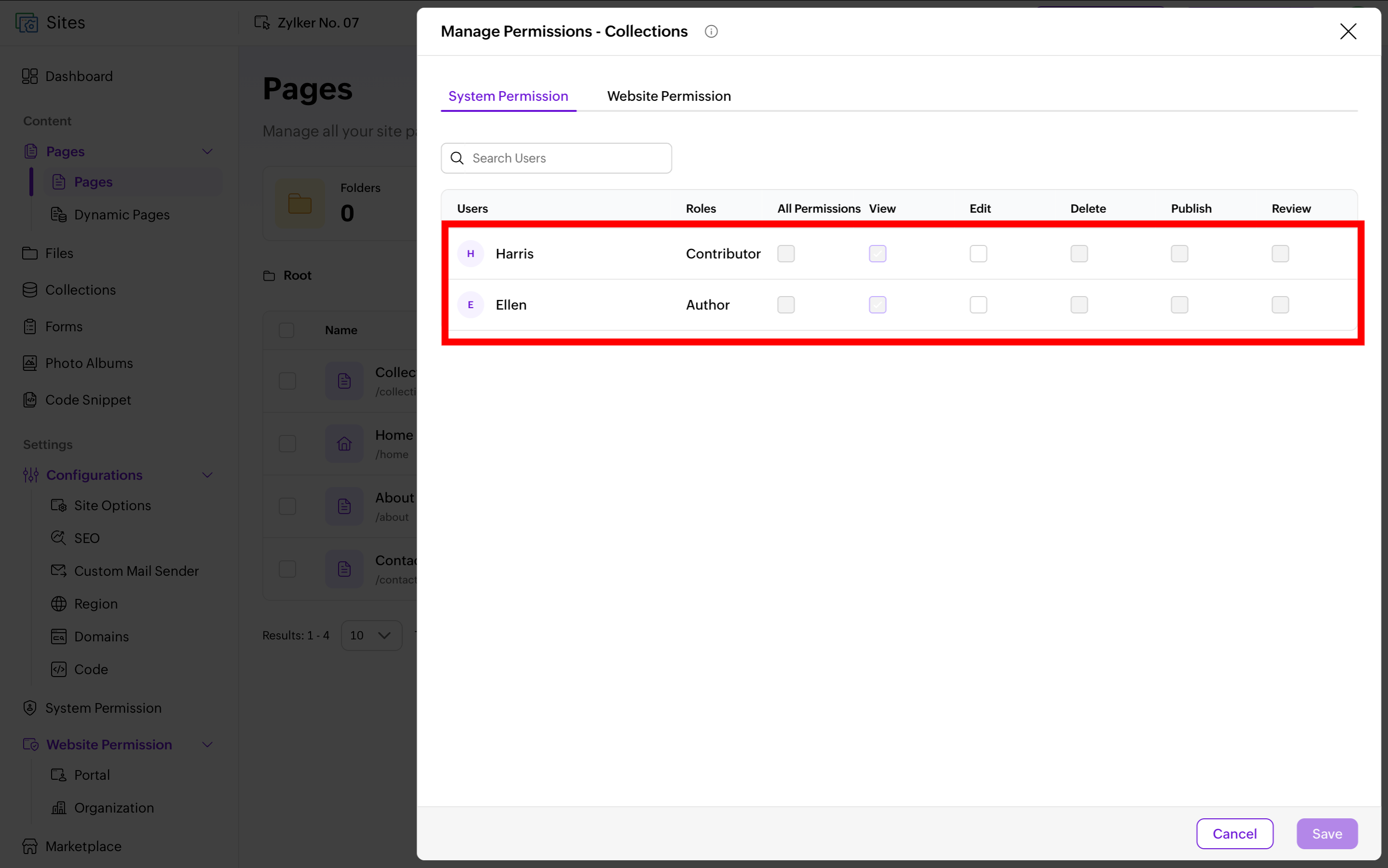
Task: Collapse the Configurations section chevron
Action: [x=207, y=475]
